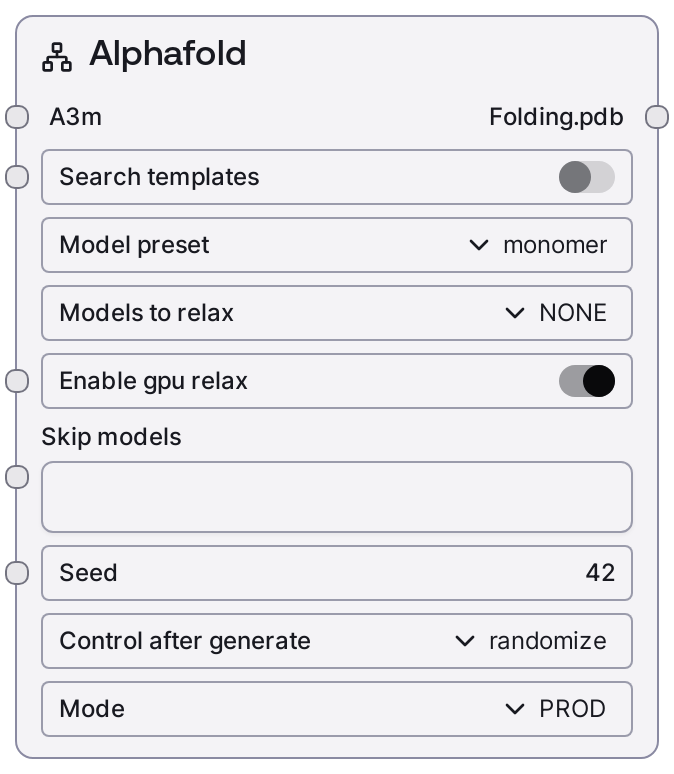Toggle the Search templates switch on

point(586,177)
